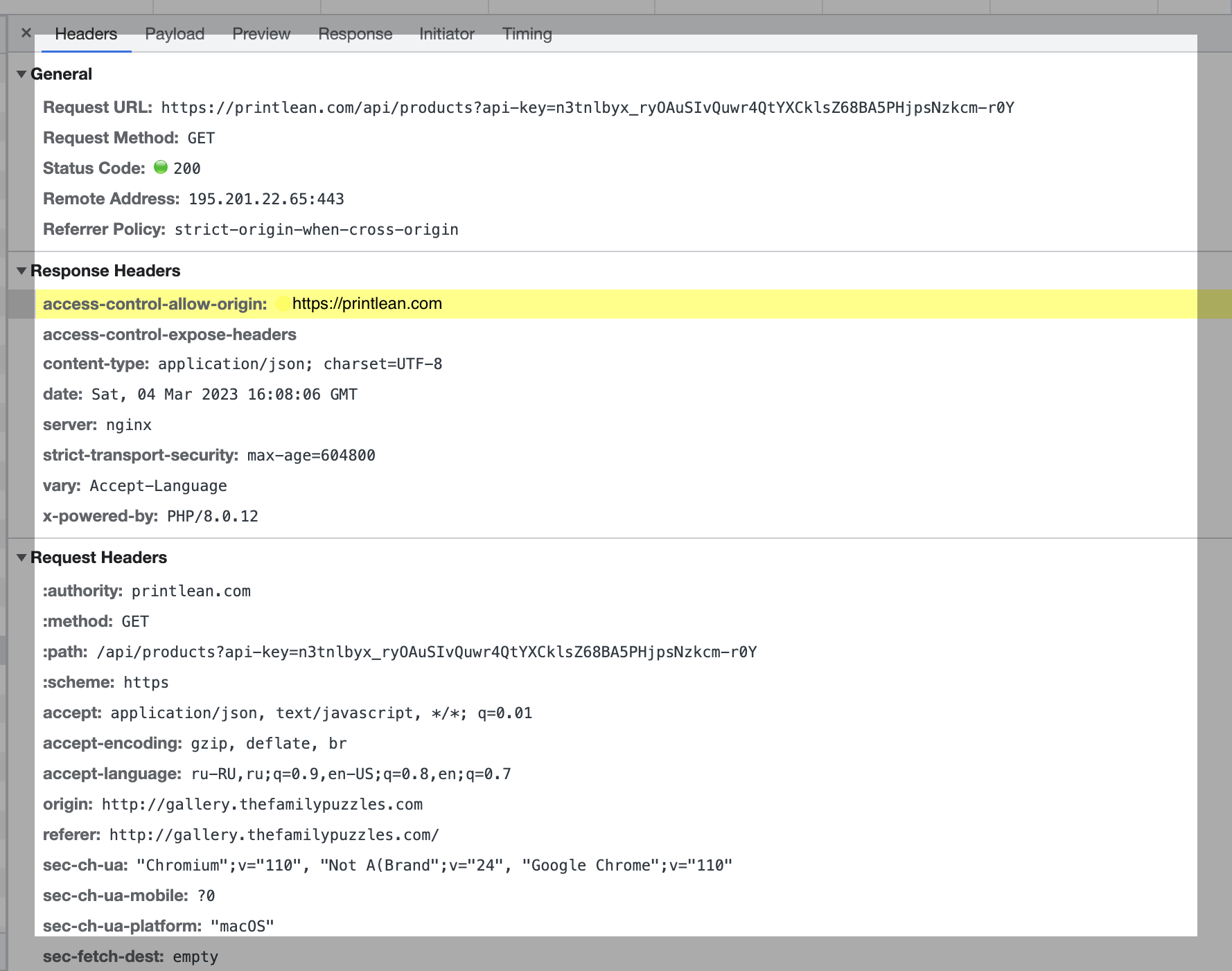Select the strict-transport-security max-age value
1232x971 pixels.
[x=311, y=456]
